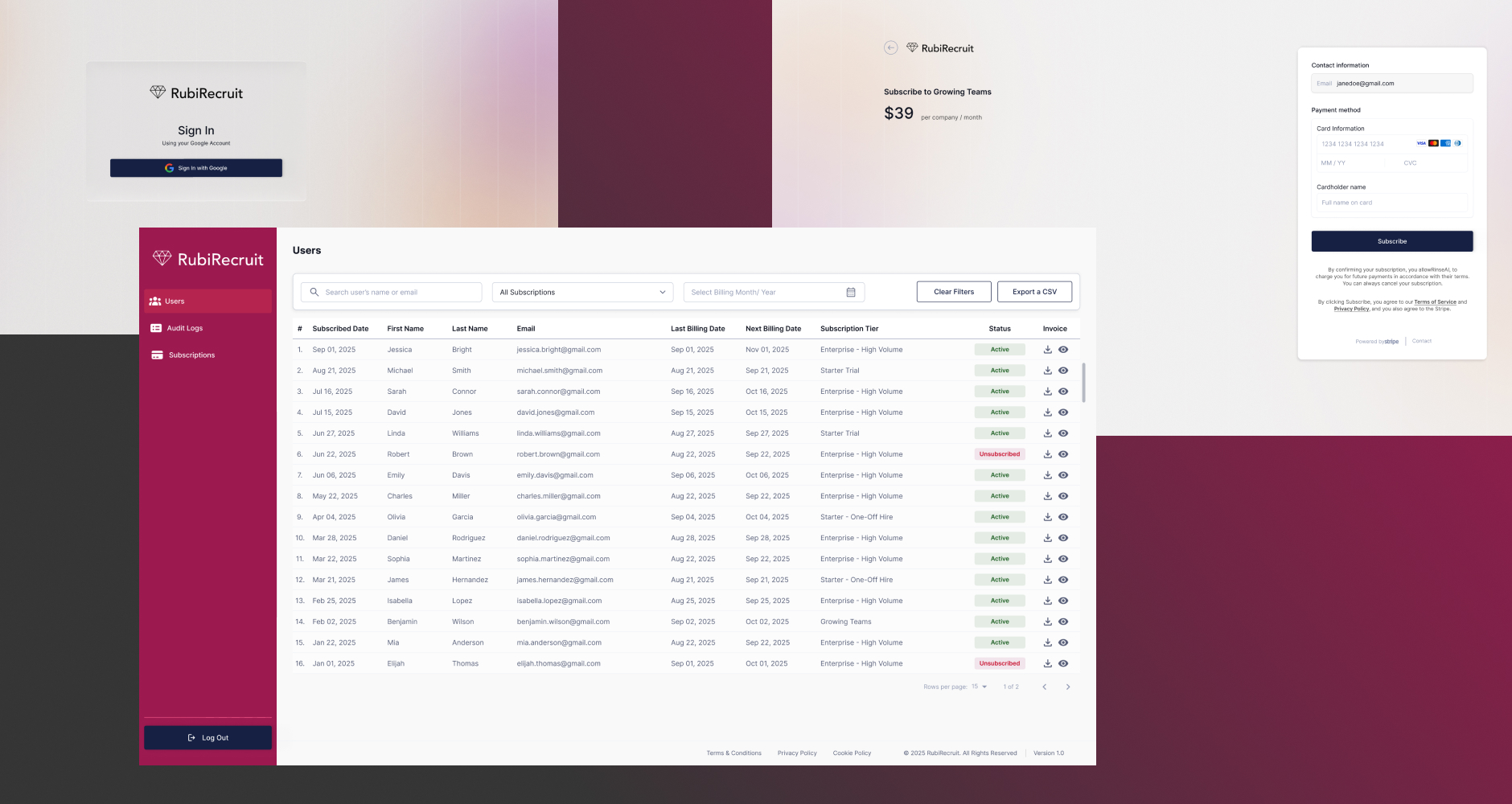This screenshot has height=804, width=1512.
Task: Open Select Billing Month/Year picker
Action: pos(774,292)
